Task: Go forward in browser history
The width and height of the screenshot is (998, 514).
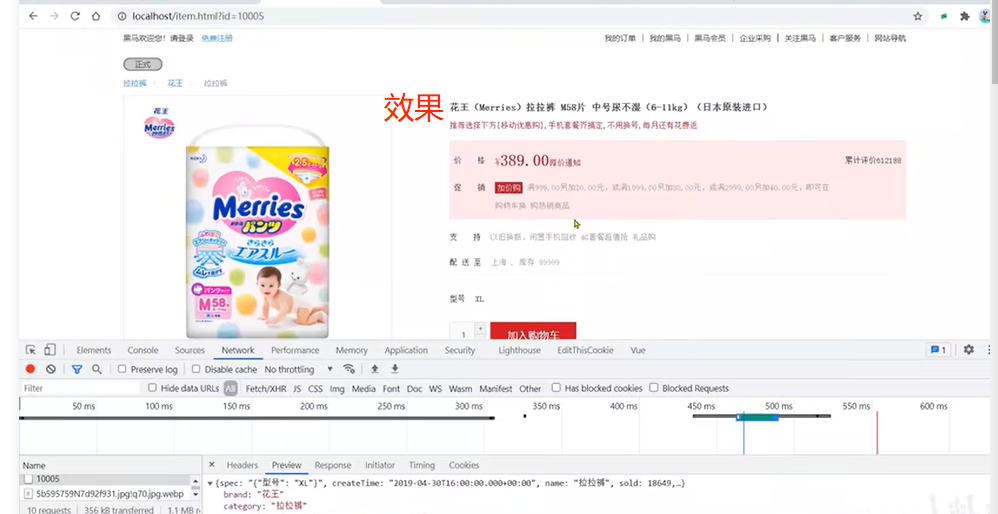Action: [x=54, y=16]
